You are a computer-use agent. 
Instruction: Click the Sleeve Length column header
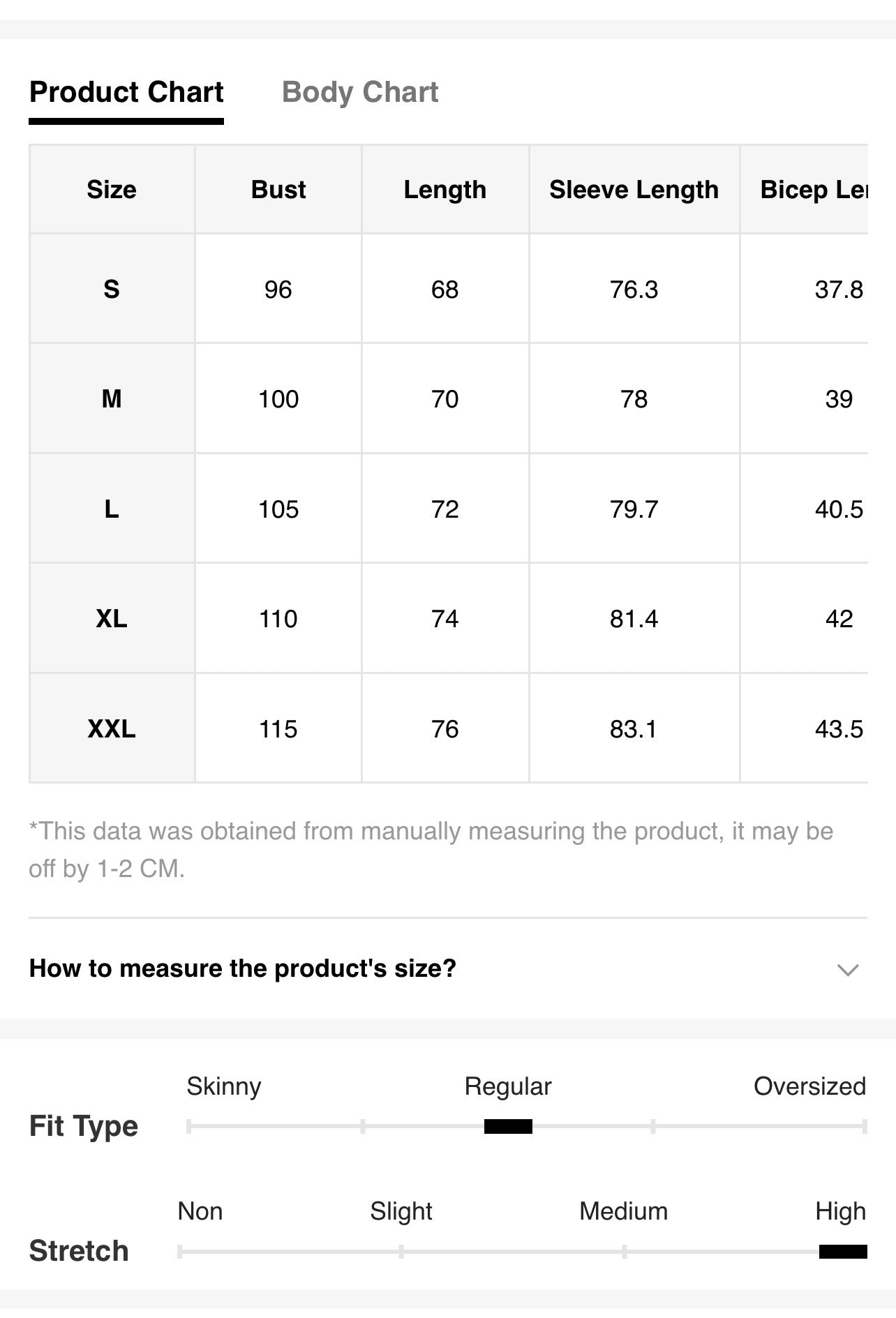coord(634,189)
